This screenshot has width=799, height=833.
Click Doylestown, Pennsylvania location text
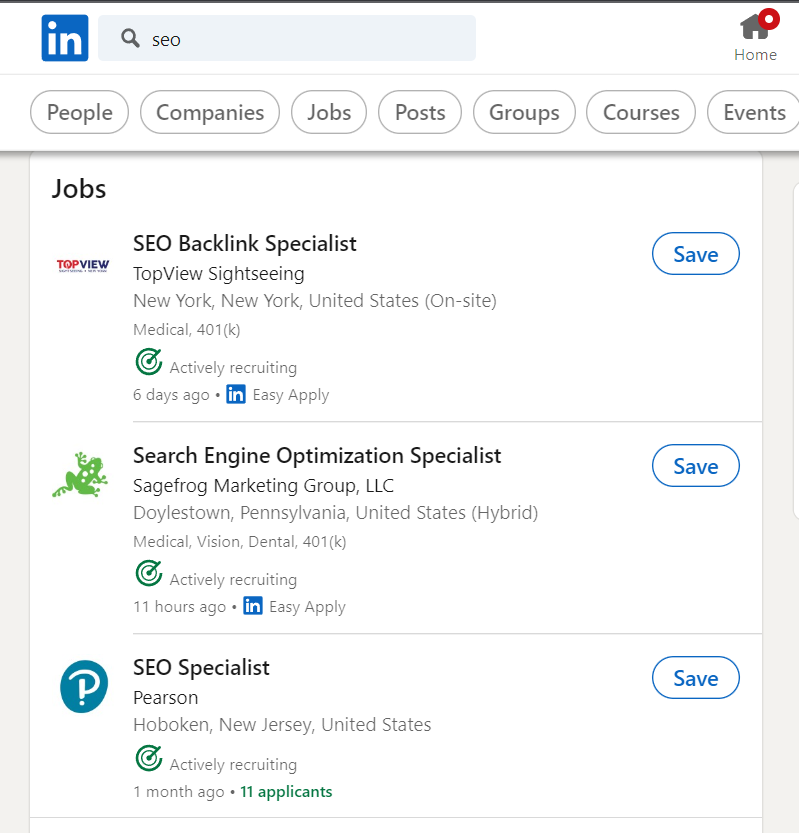pos(335,513)
